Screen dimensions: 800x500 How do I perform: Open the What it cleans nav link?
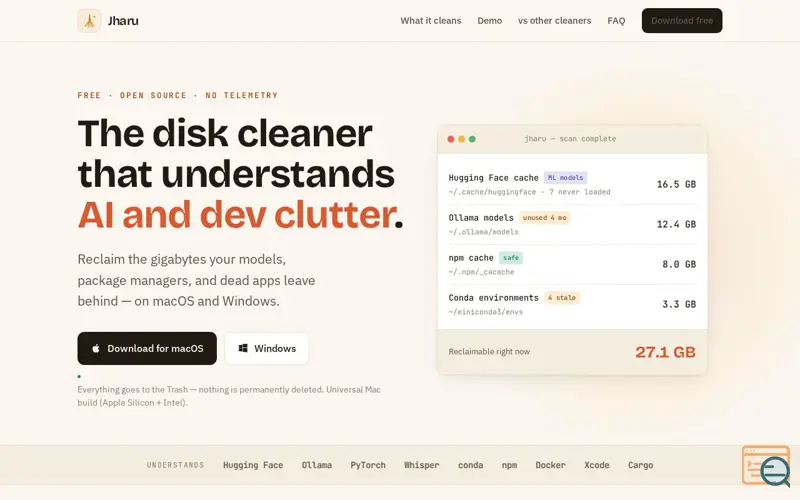tap(431, 21)
